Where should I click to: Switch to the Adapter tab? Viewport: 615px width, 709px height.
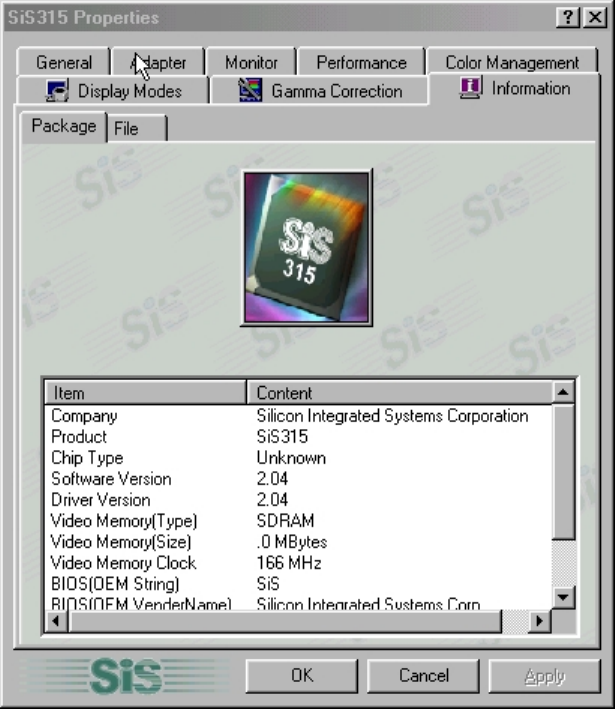158,61
